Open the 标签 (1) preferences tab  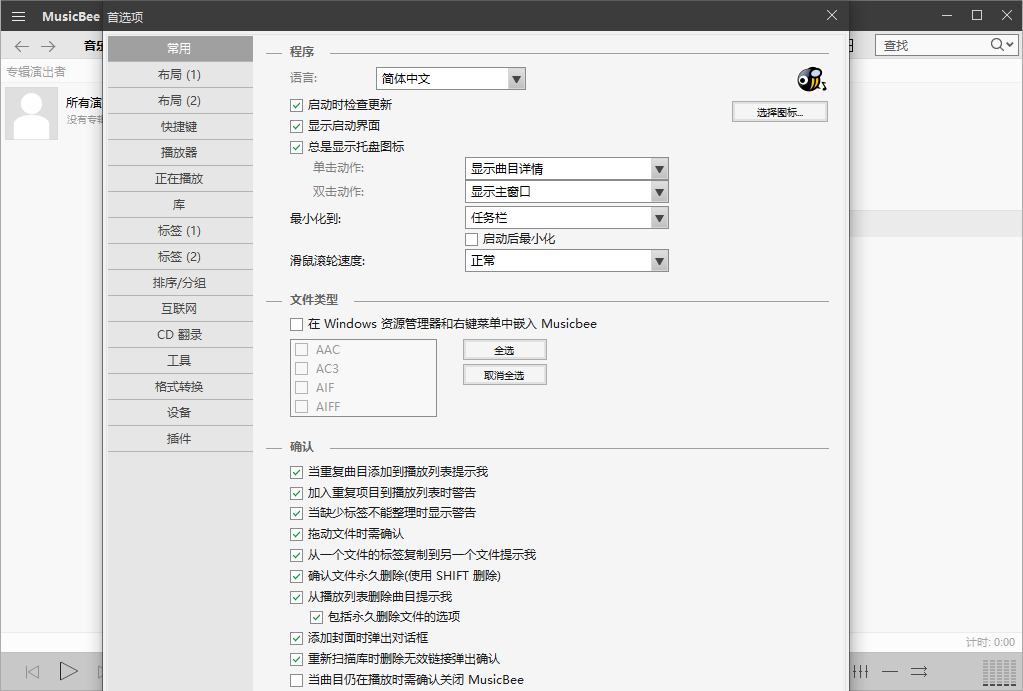180,231
